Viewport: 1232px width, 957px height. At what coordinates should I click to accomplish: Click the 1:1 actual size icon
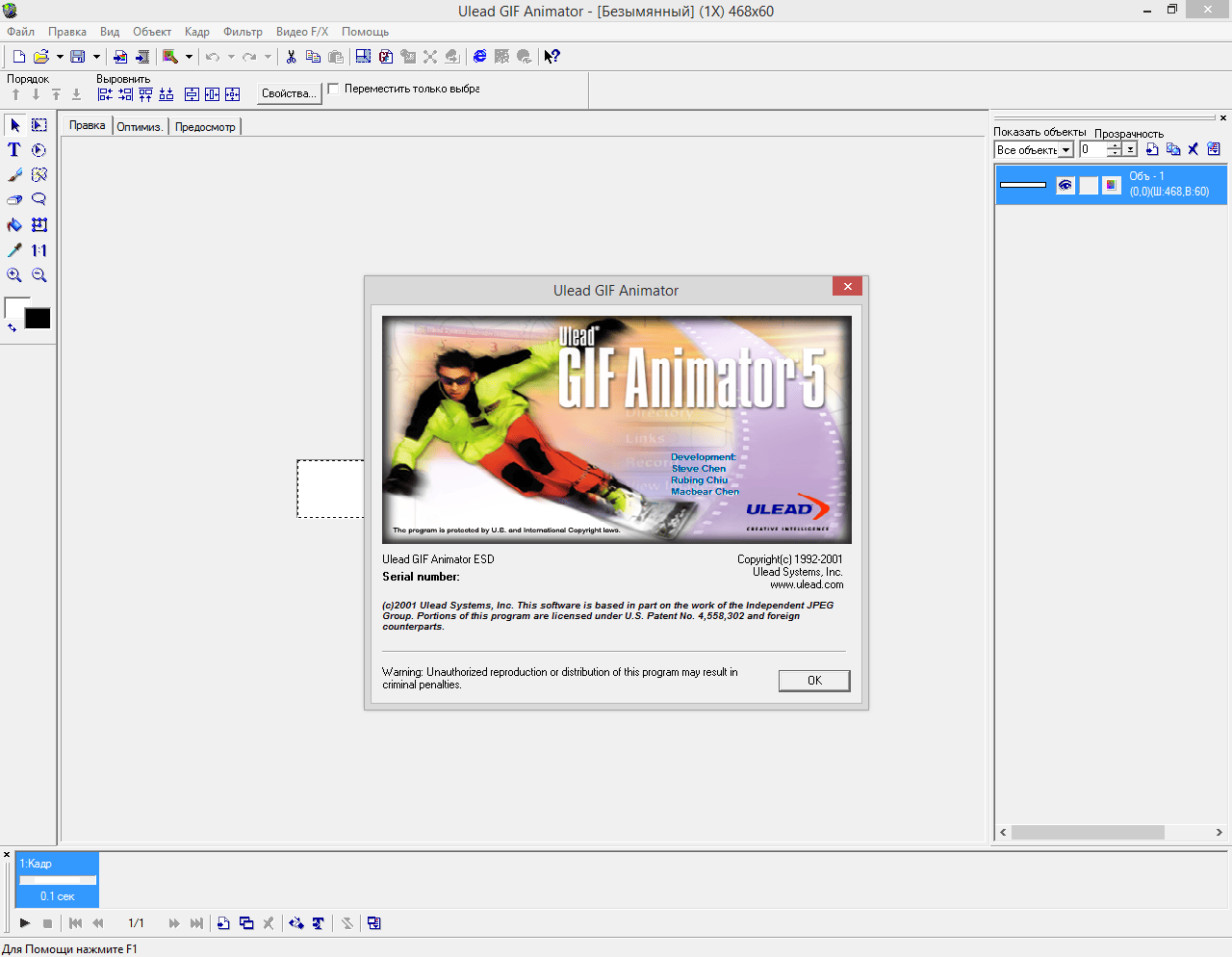(39, 250)
